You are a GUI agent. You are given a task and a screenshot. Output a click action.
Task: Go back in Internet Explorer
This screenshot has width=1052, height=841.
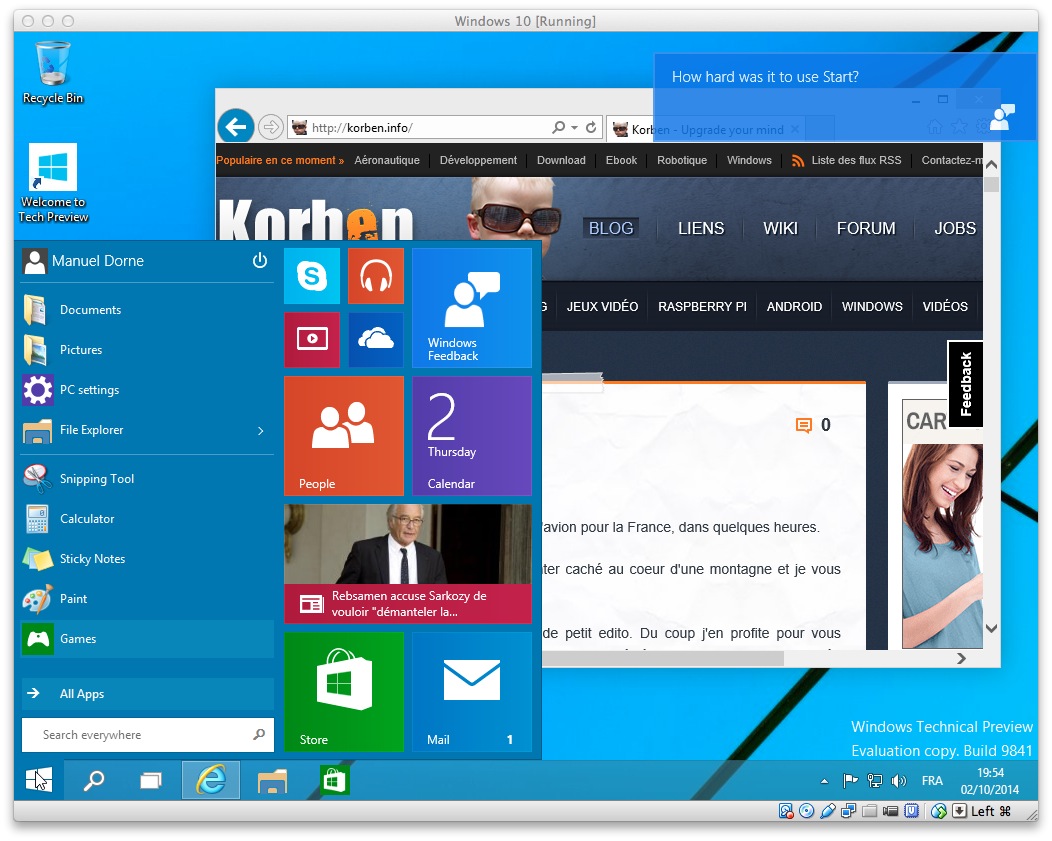(235, 126)
